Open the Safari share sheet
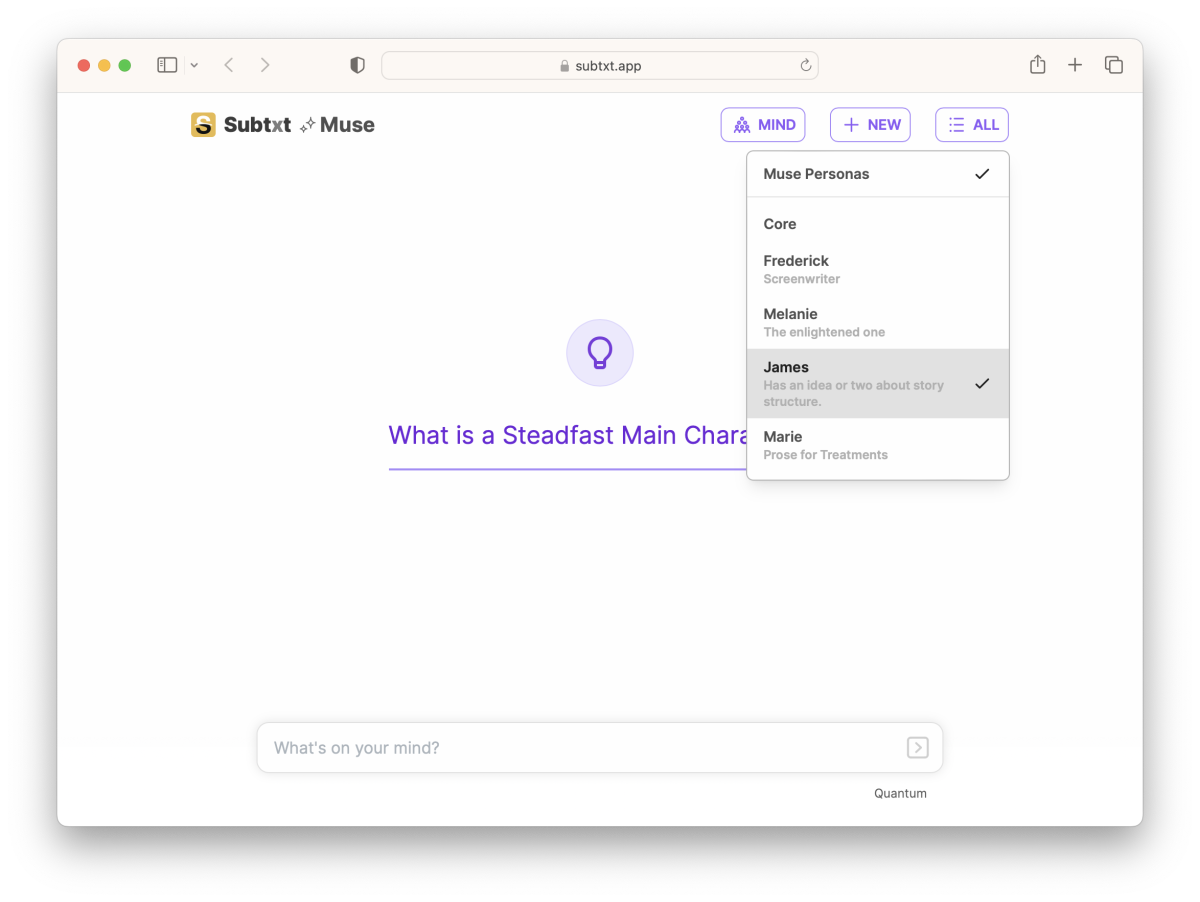The width and height of the screenshot is (1200, 902). click(x=1037, y=64)
